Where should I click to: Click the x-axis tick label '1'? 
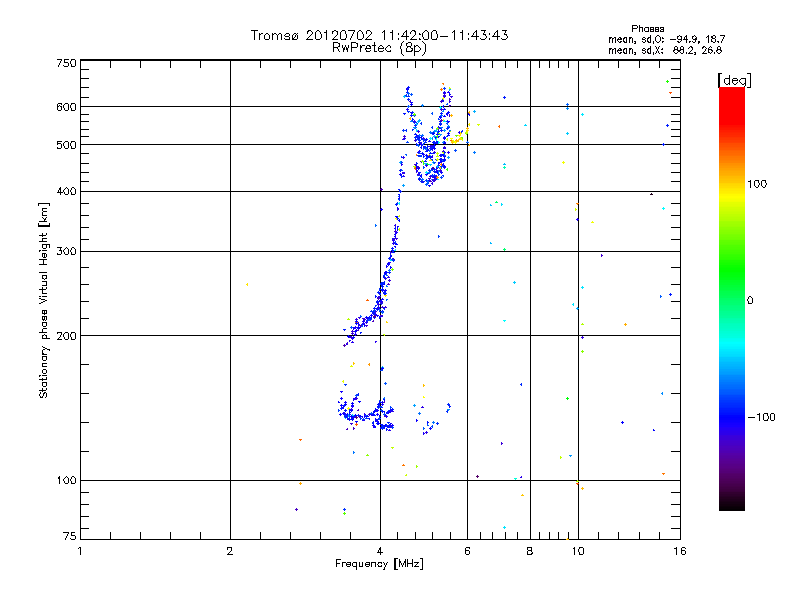tap(80, 551)
